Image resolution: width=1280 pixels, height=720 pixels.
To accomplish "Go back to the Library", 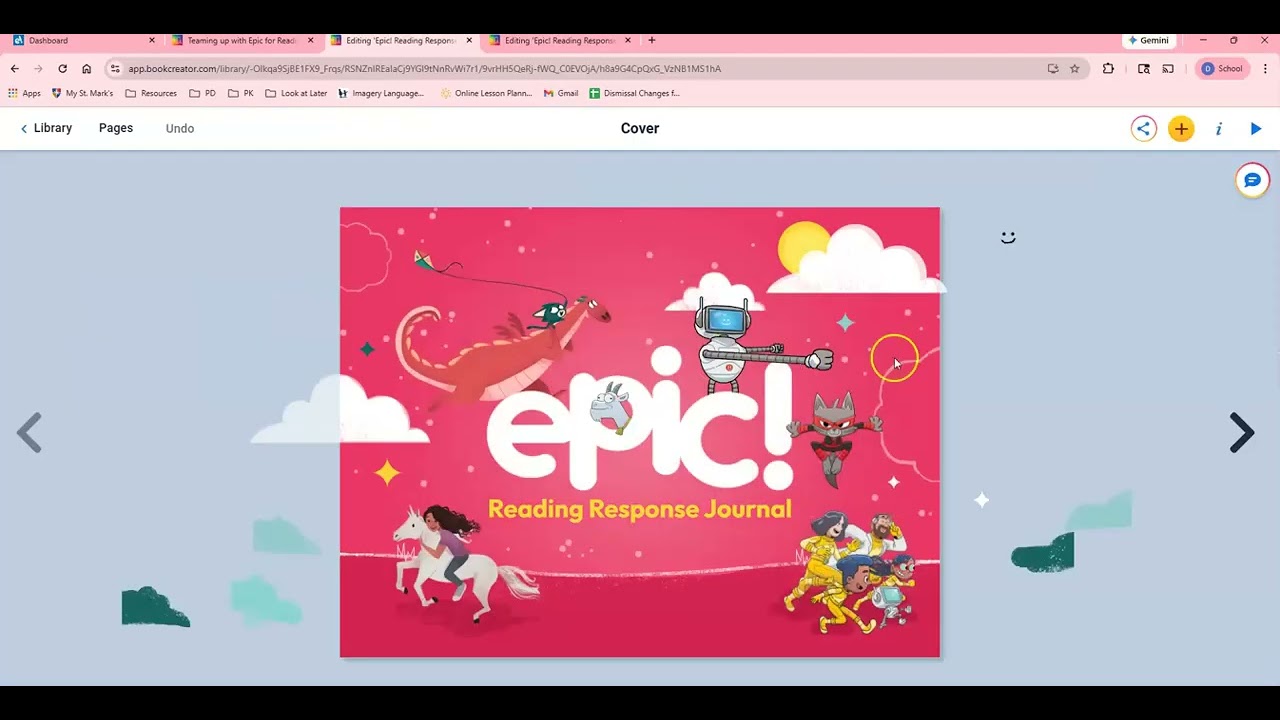I will coord(46,128).
